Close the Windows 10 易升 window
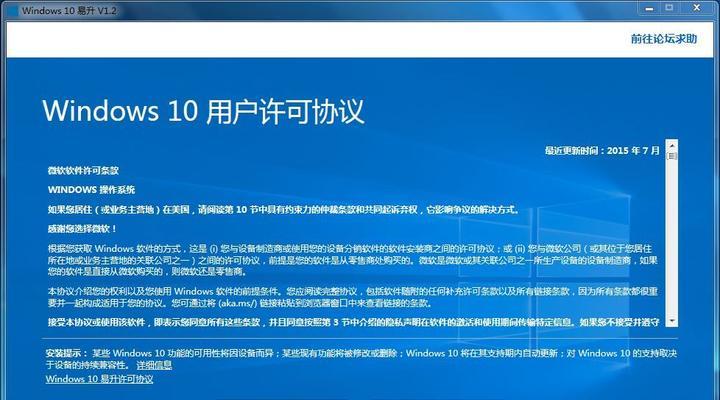The width and height of the screenshot is (720, 400). [697, 8]
